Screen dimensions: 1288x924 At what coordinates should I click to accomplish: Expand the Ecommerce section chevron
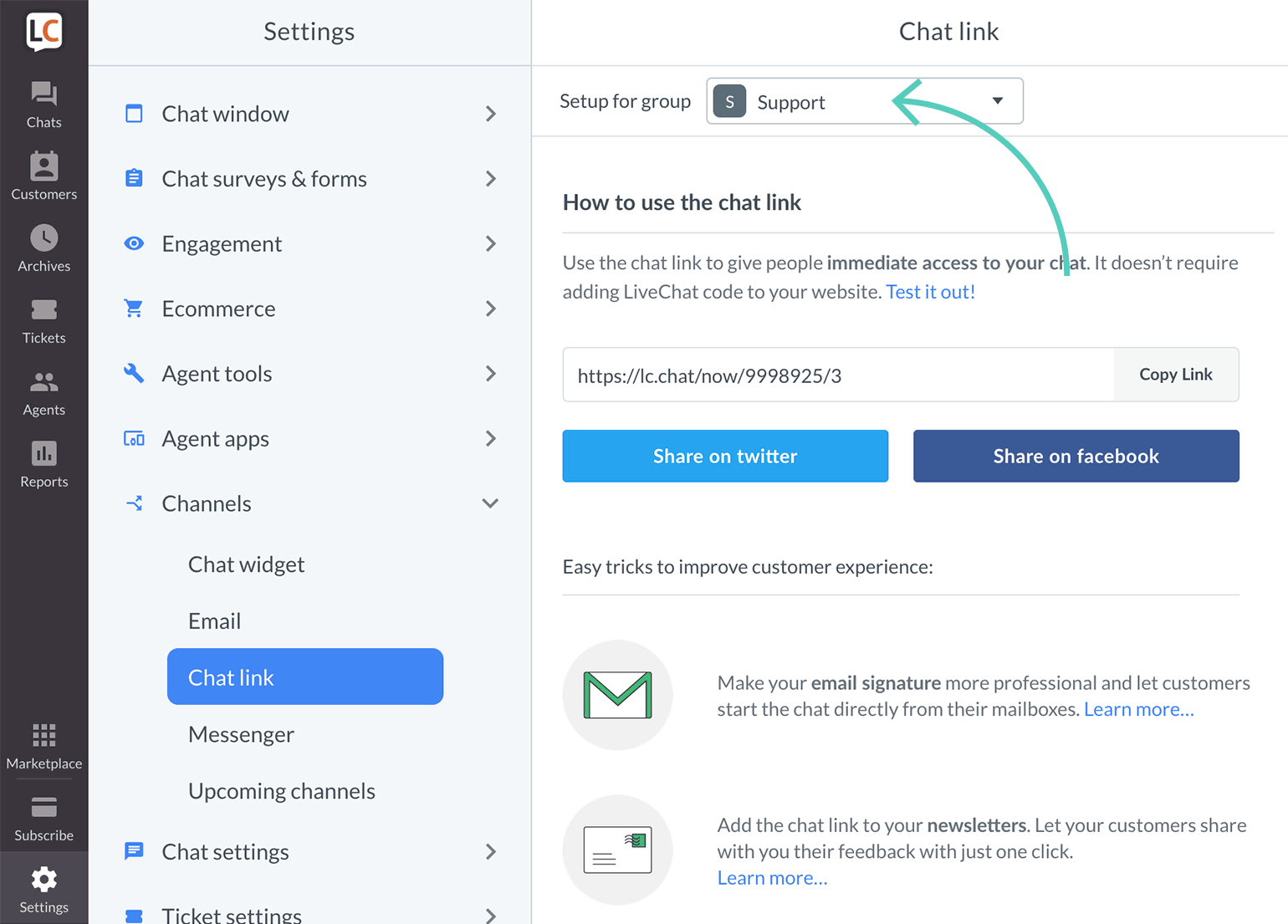pos(491,309)
